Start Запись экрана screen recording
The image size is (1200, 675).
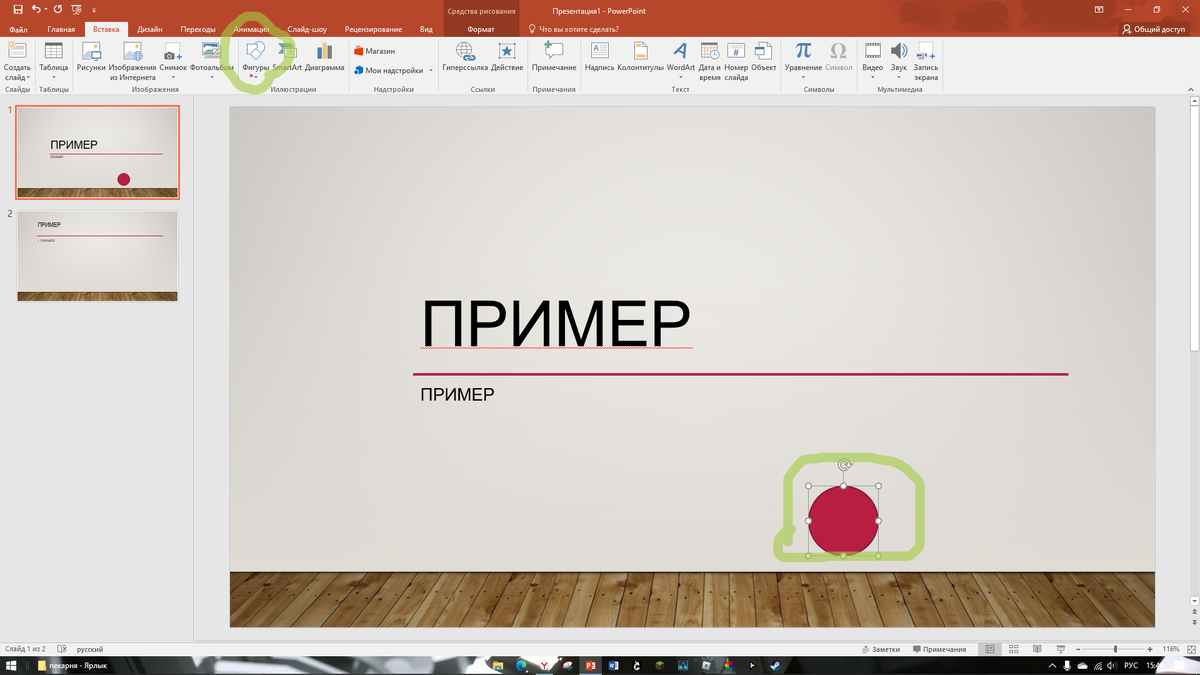pos(926,61)
